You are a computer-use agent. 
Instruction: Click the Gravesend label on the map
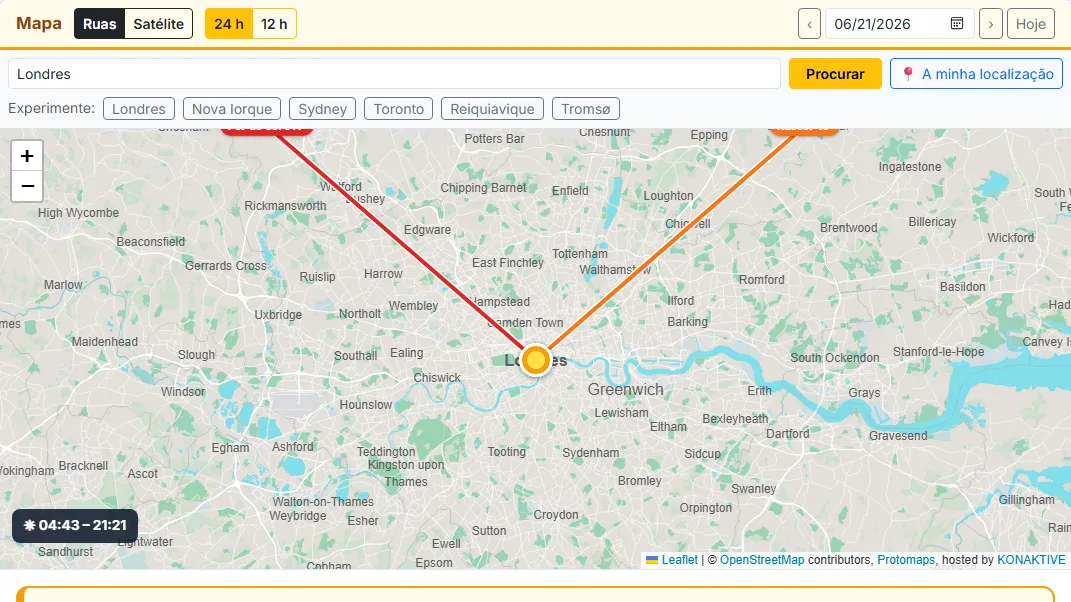tap(898, 435)
